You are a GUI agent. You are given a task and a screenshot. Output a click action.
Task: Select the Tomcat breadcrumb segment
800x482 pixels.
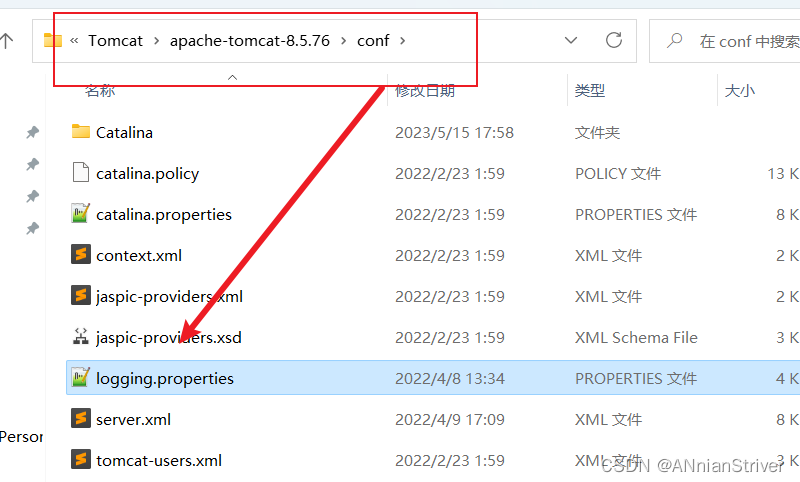coord(115,40)
